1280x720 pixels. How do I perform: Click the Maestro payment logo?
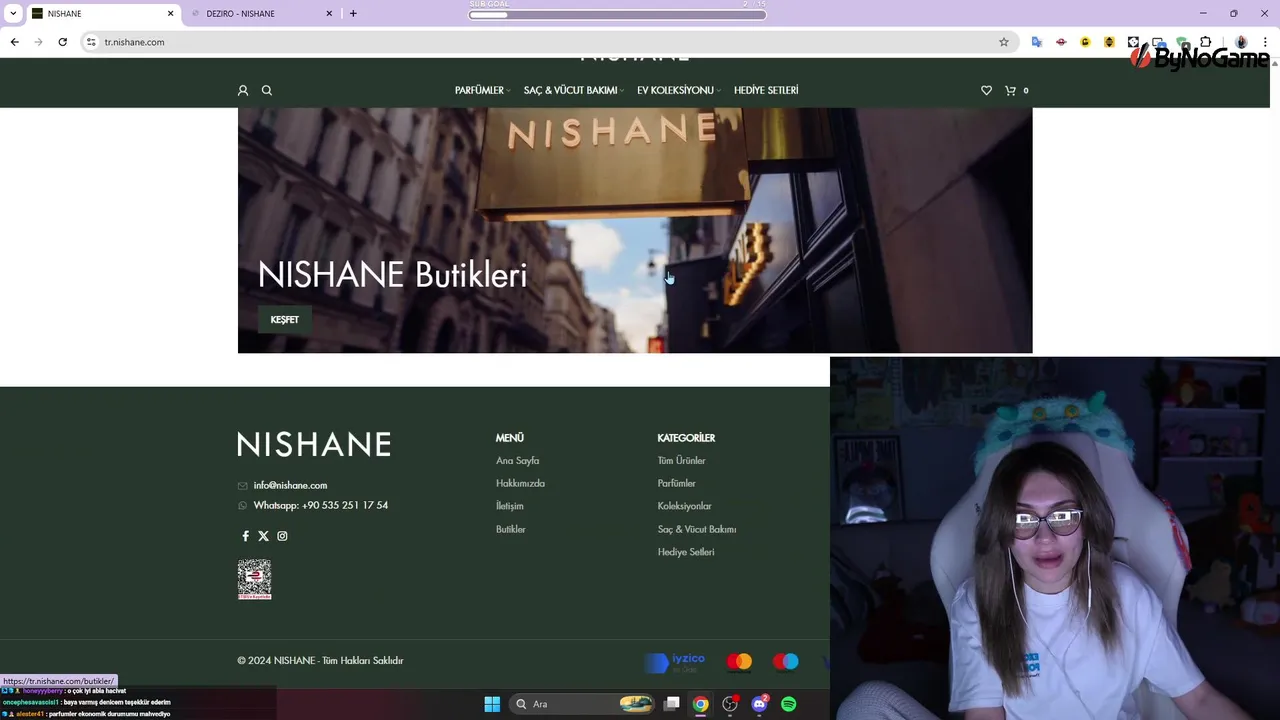786,661
